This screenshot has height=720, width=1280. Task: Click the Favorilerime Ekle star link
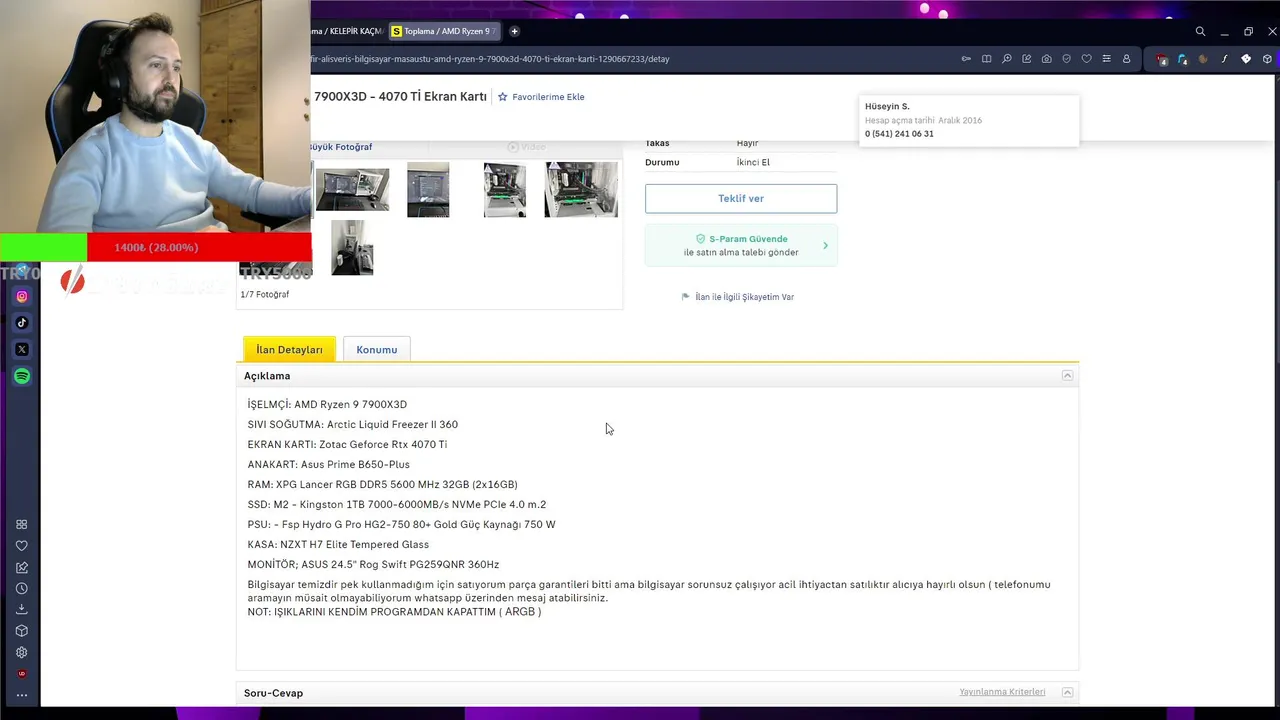click(x=541, y=97)
